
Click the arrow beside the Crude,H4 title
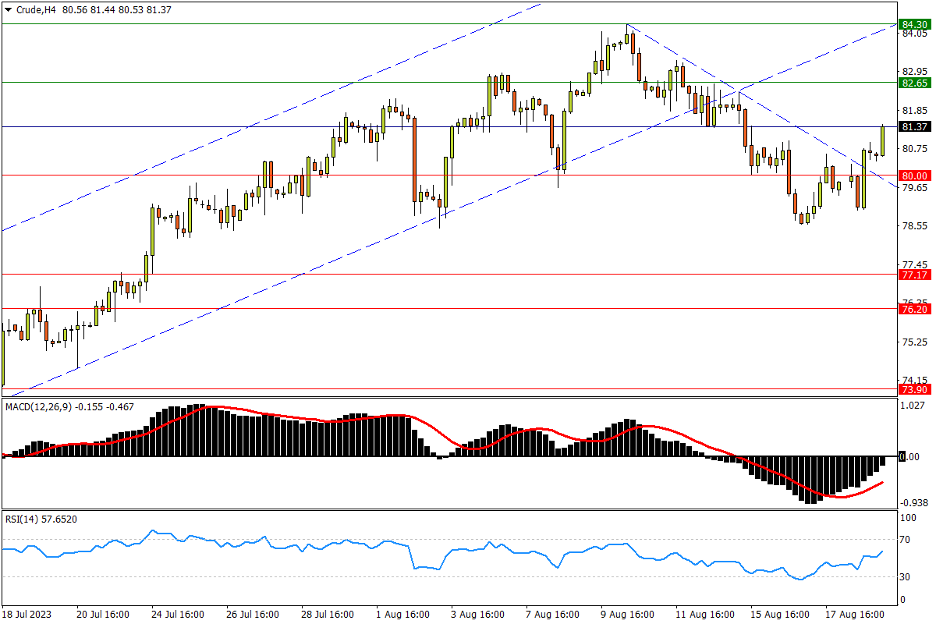9,10
